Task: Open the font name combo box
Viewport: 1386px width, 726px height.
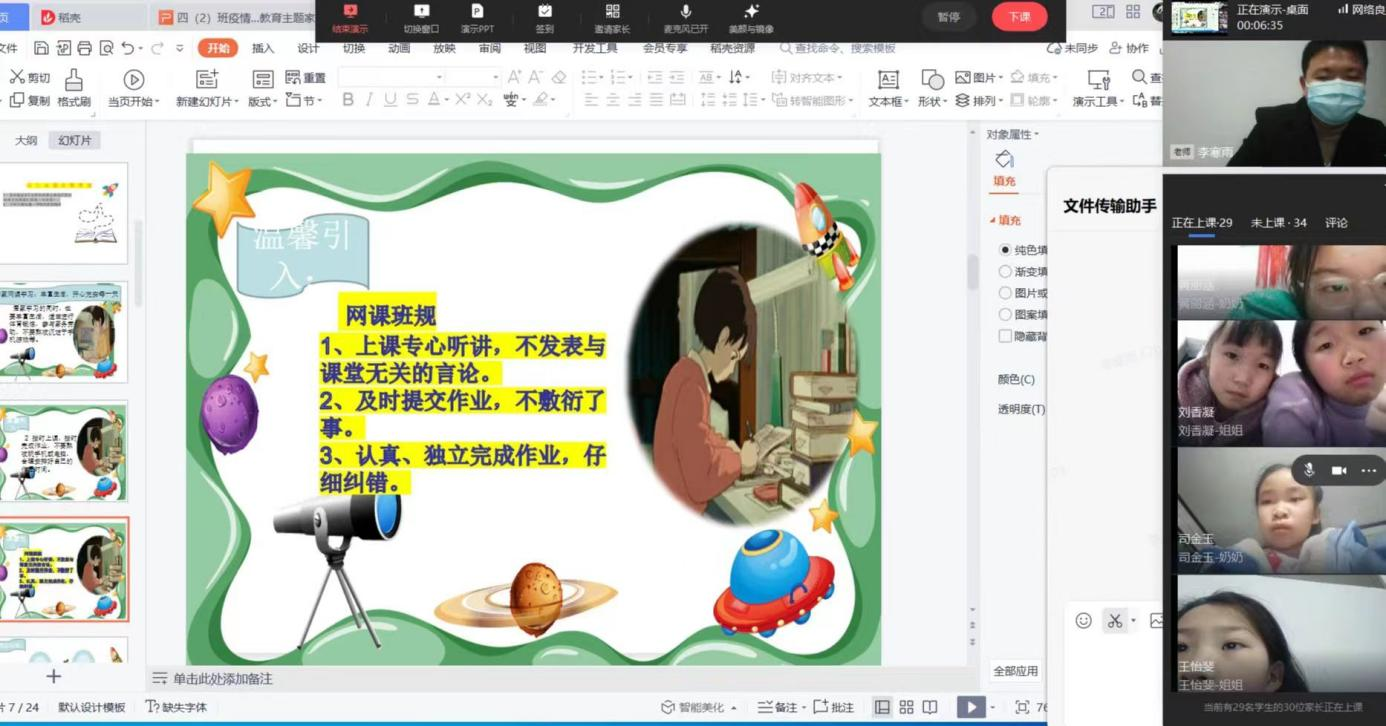Action: pos(391,77)
